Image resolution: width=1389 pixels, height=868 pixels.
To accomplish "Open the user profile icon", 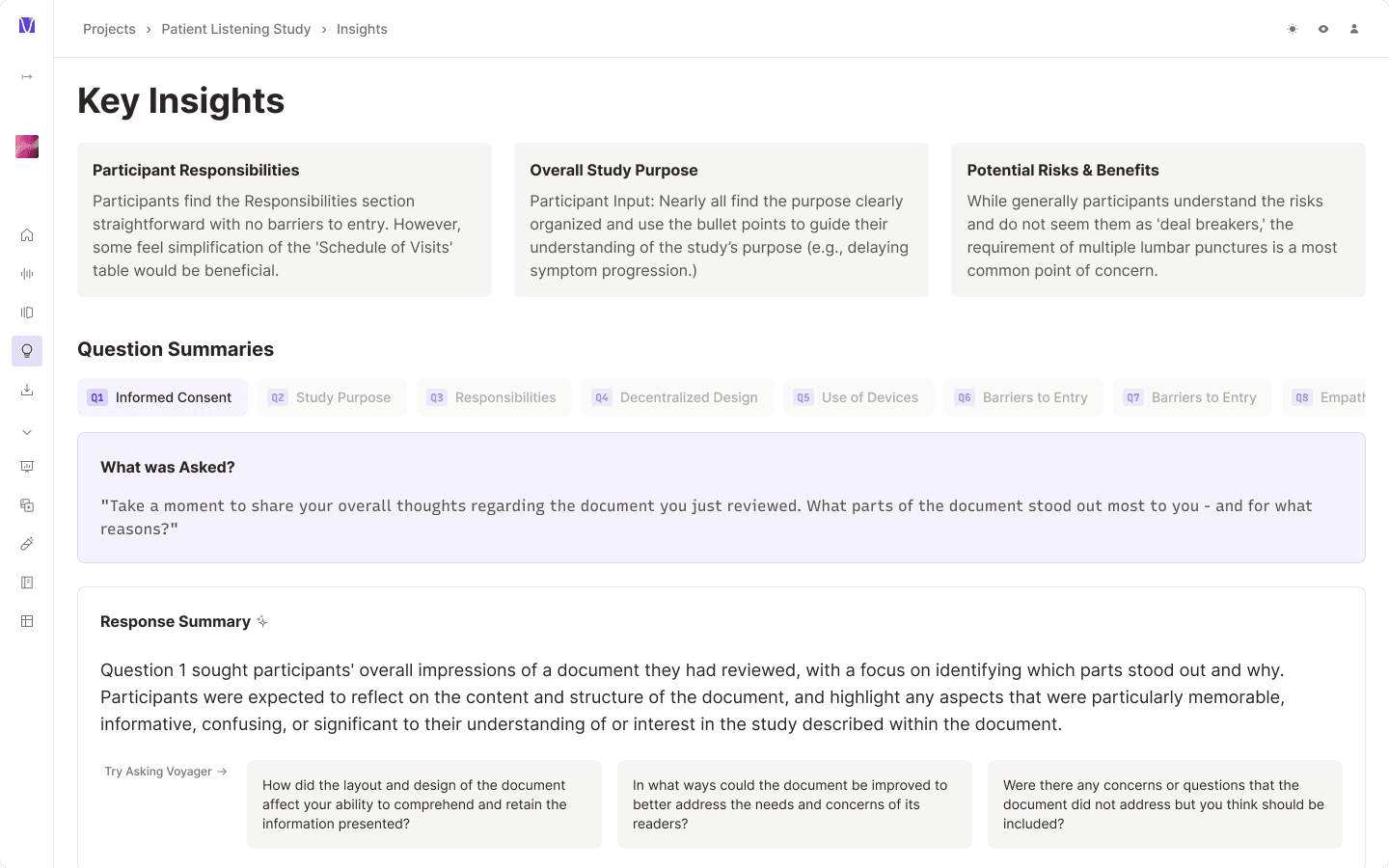I will pyautogui.click(x=1354, y=29).
